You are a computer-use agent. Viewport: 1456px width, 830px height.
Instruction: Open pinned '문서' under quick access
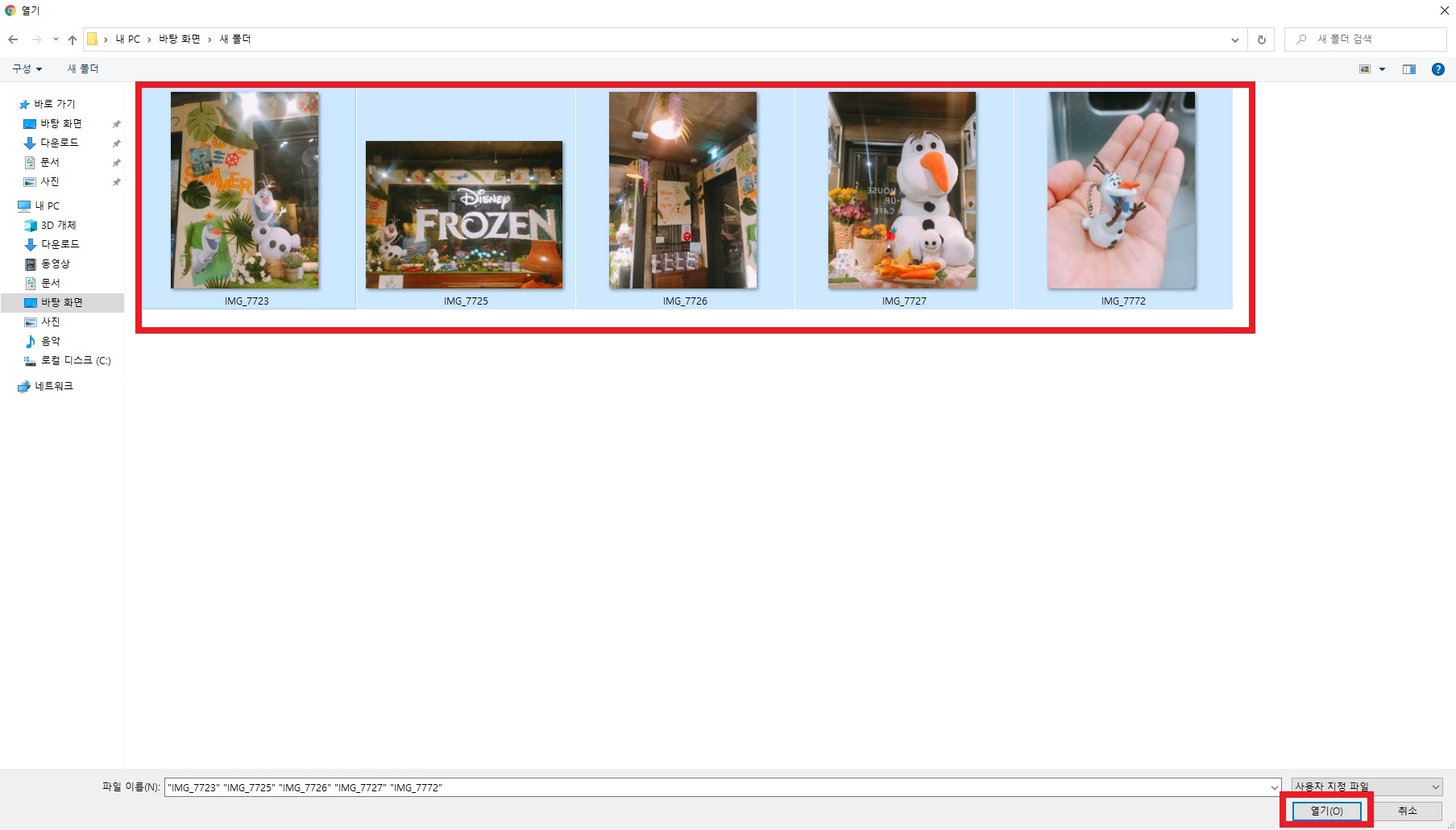pos(50,162)
